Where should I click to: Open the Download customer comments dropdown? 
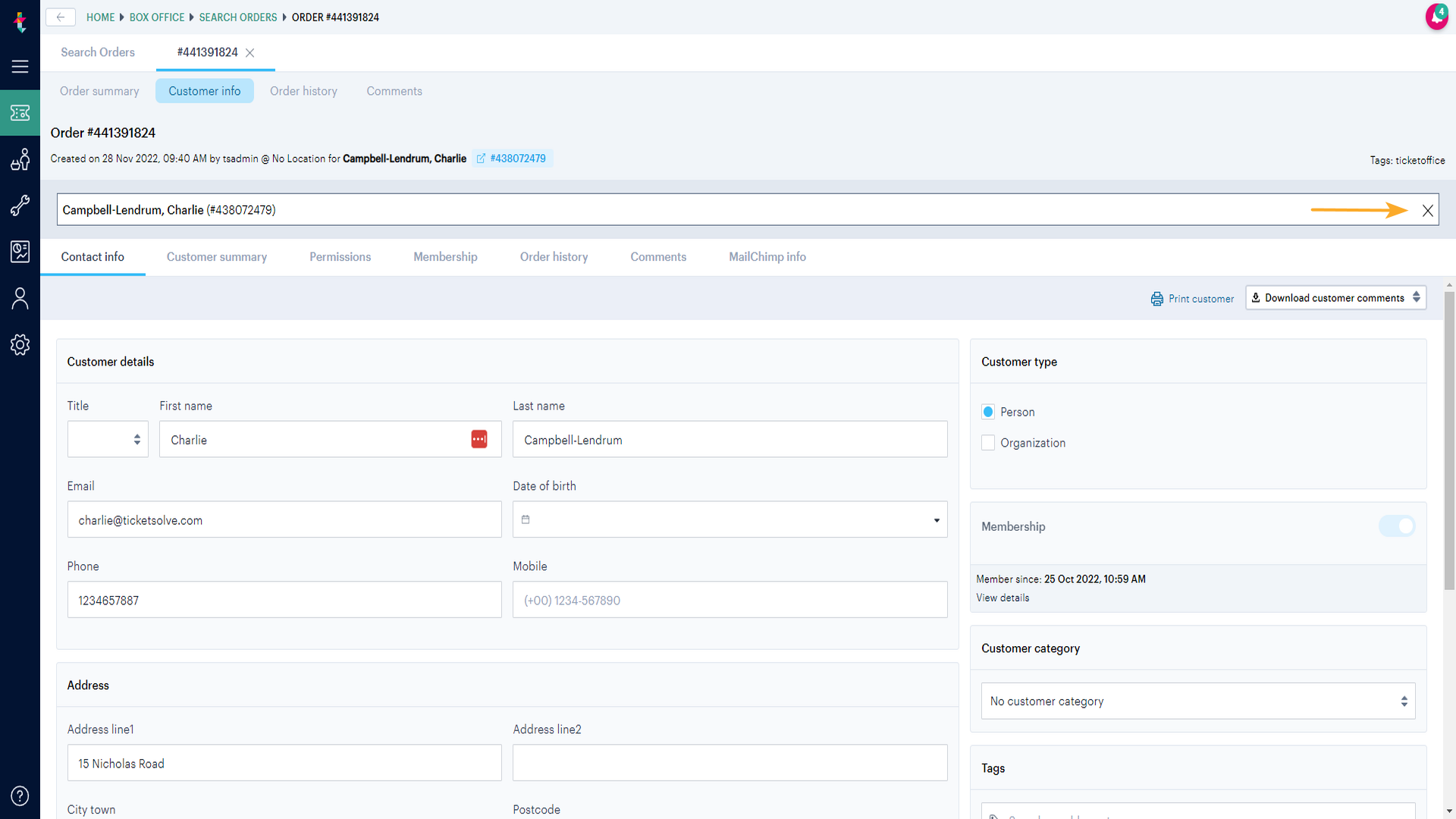[1335, 298]
